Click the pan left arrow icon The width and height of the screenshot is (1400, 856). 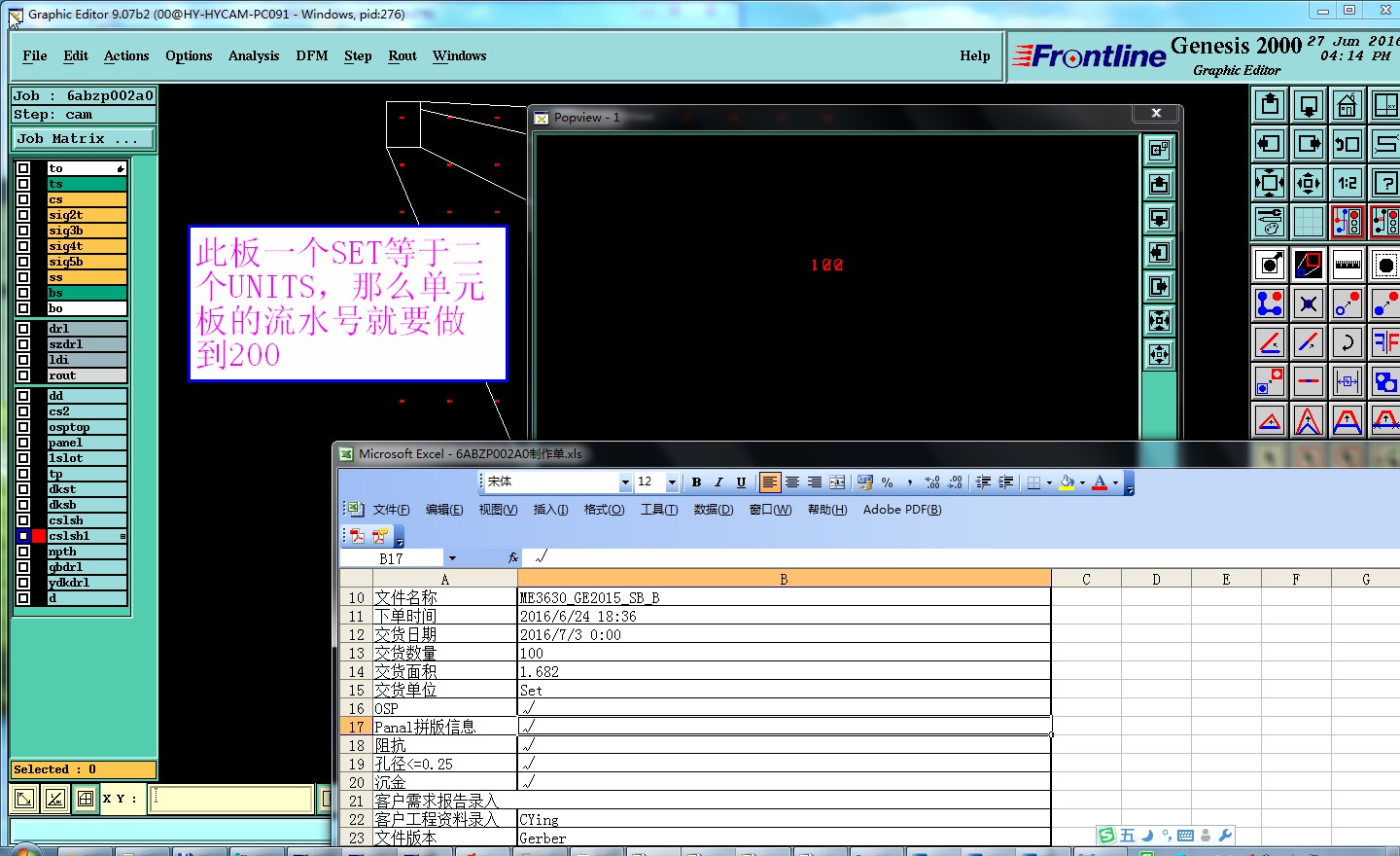pyautogui.click(x=1270, y=144)
